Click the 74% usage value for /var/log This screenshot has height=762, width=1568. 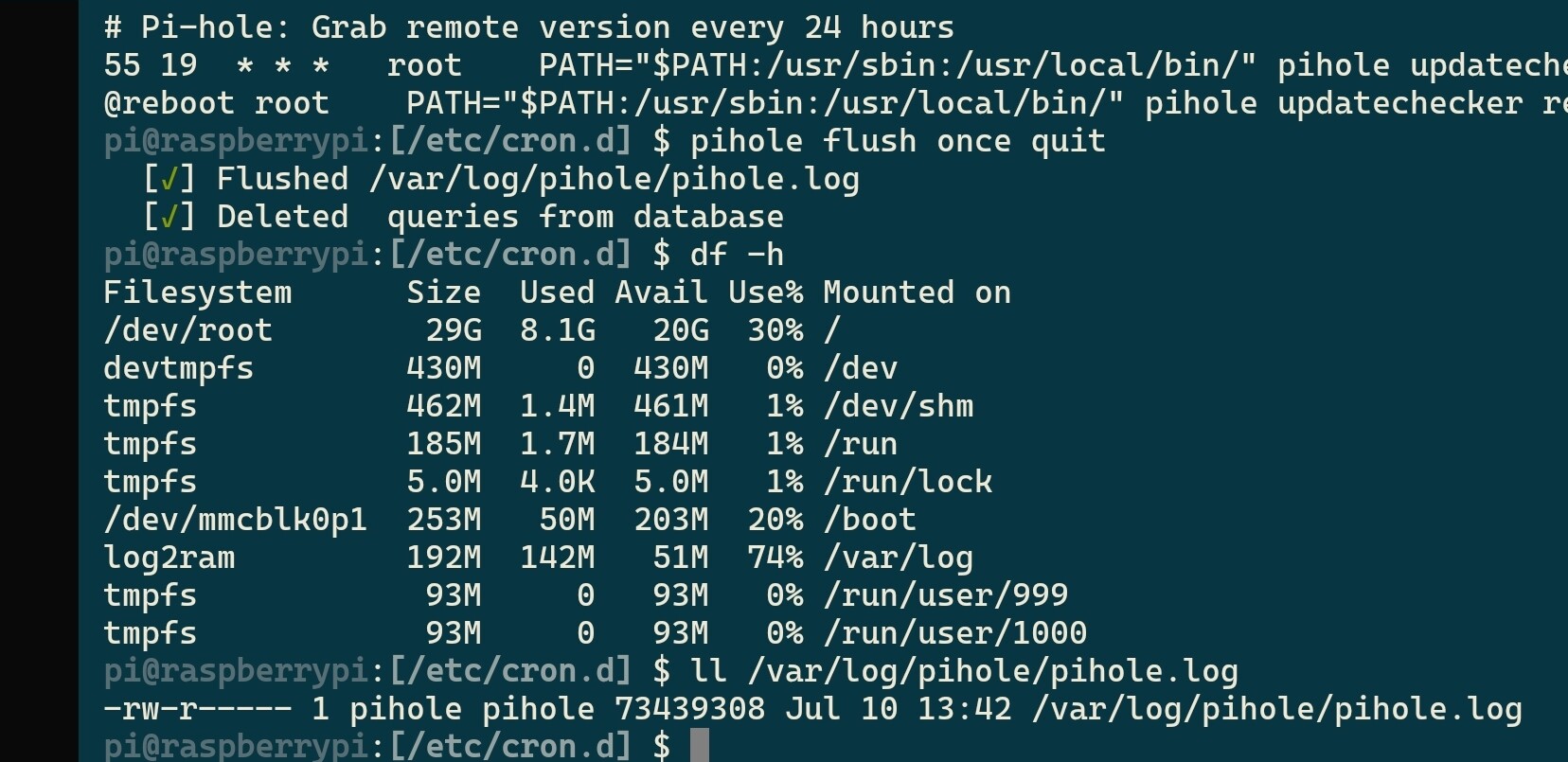pos(775,558)
